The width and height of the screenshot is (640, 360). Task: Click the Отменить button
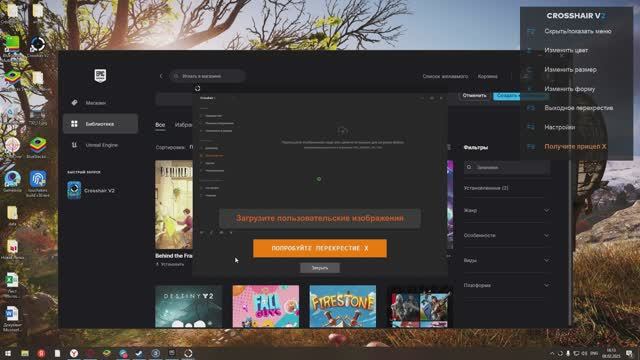click(x=474, y=96)
